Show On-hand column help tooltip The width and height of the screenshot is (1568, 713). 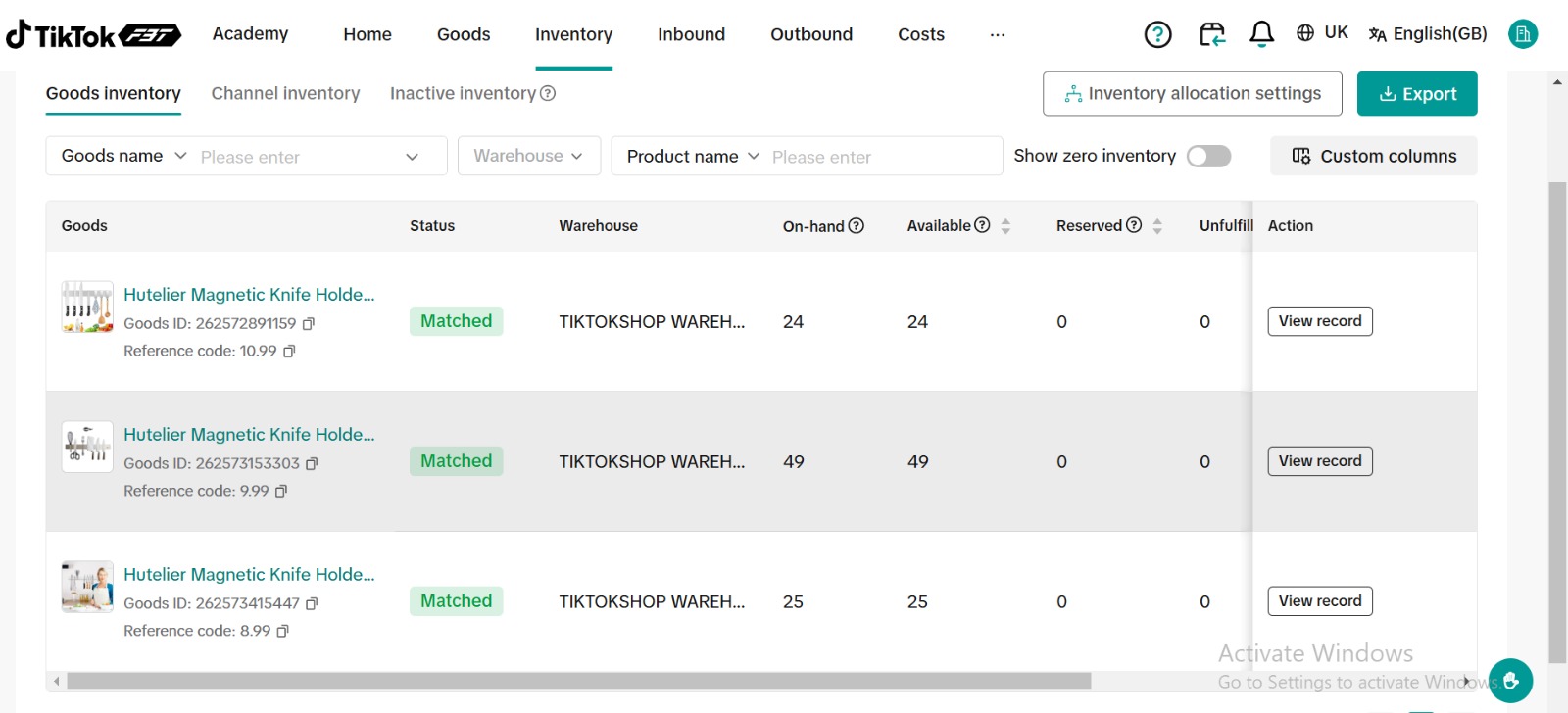[x=856, y=225]
